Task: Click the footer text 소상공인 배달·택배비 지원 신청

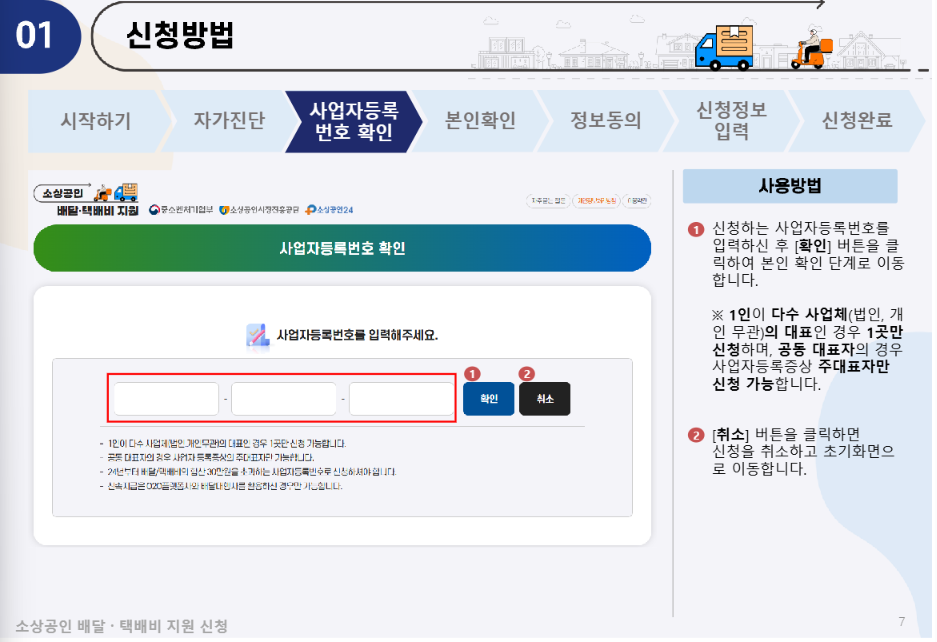Action: point(122,626)
